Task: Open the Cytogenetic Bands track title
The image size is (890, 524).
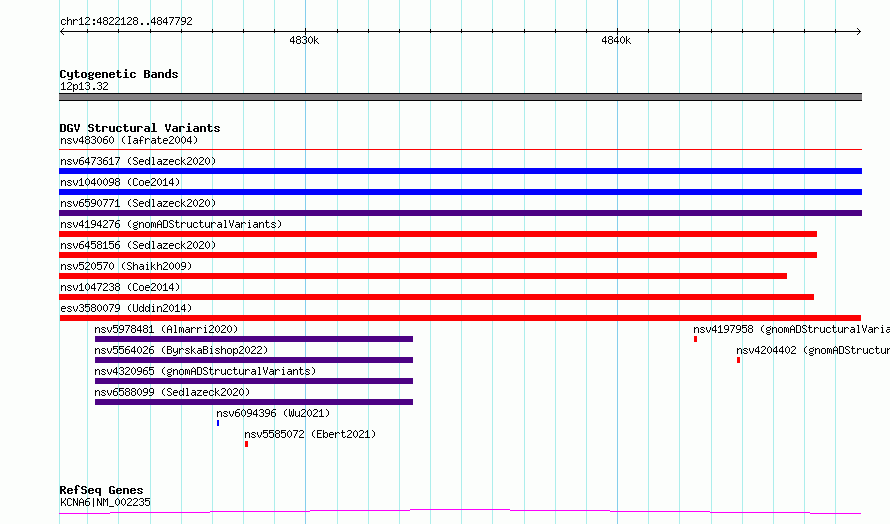Action: tap(119, 74)
